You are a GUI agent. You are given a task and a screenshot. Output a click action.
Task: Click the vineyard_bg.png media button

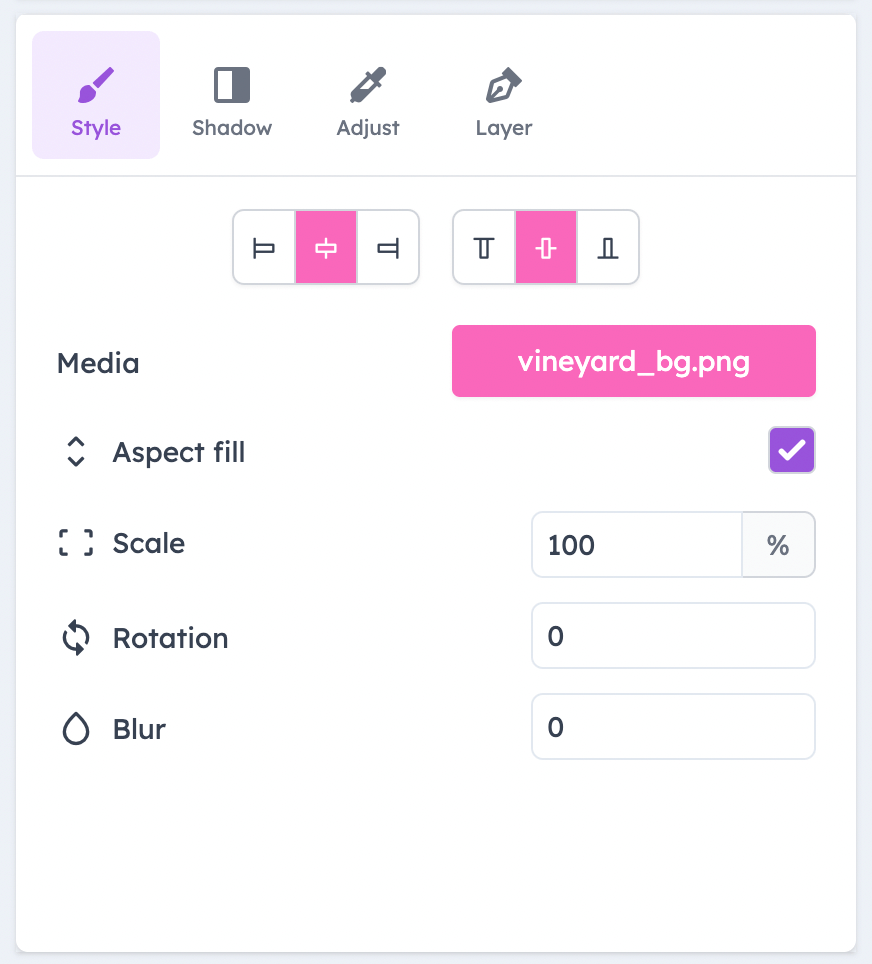click(x=634, y=361)
